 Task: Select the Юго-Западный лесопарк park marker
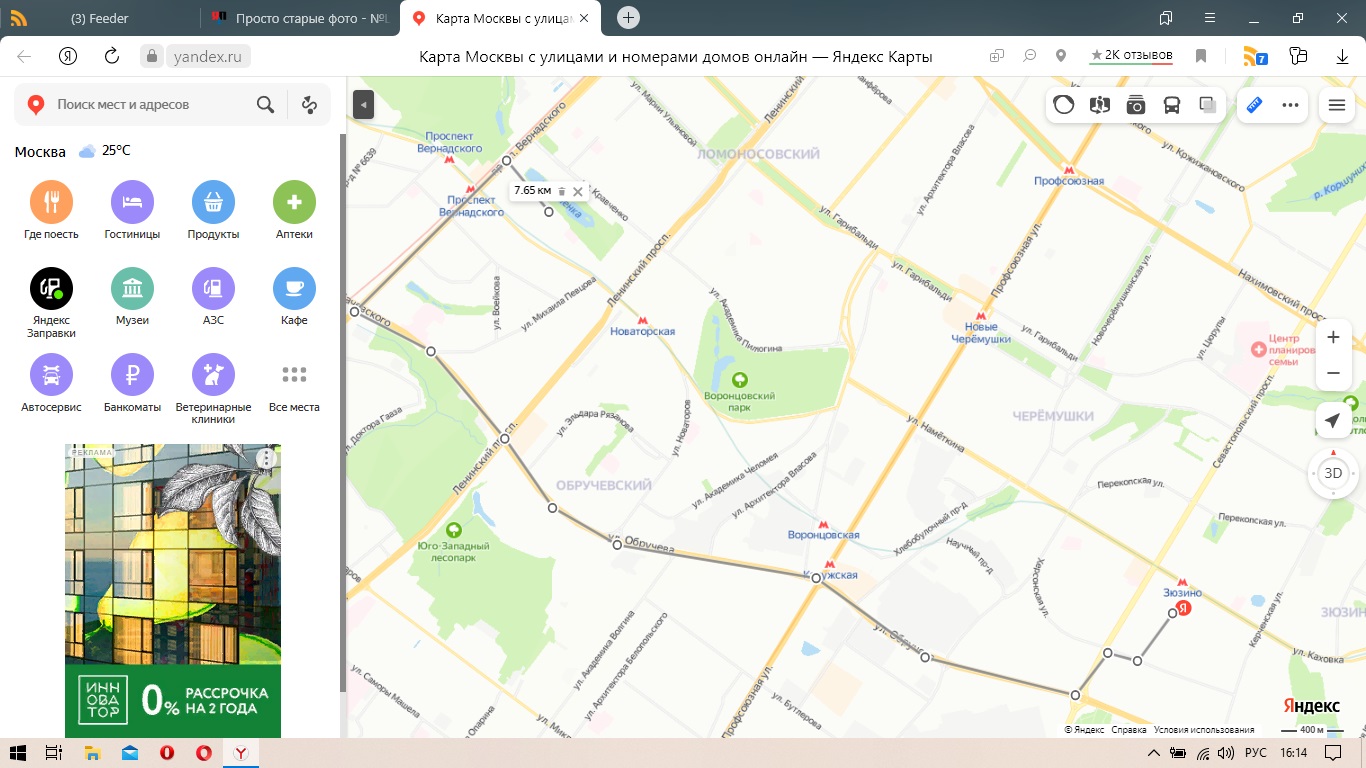(454, 530)
